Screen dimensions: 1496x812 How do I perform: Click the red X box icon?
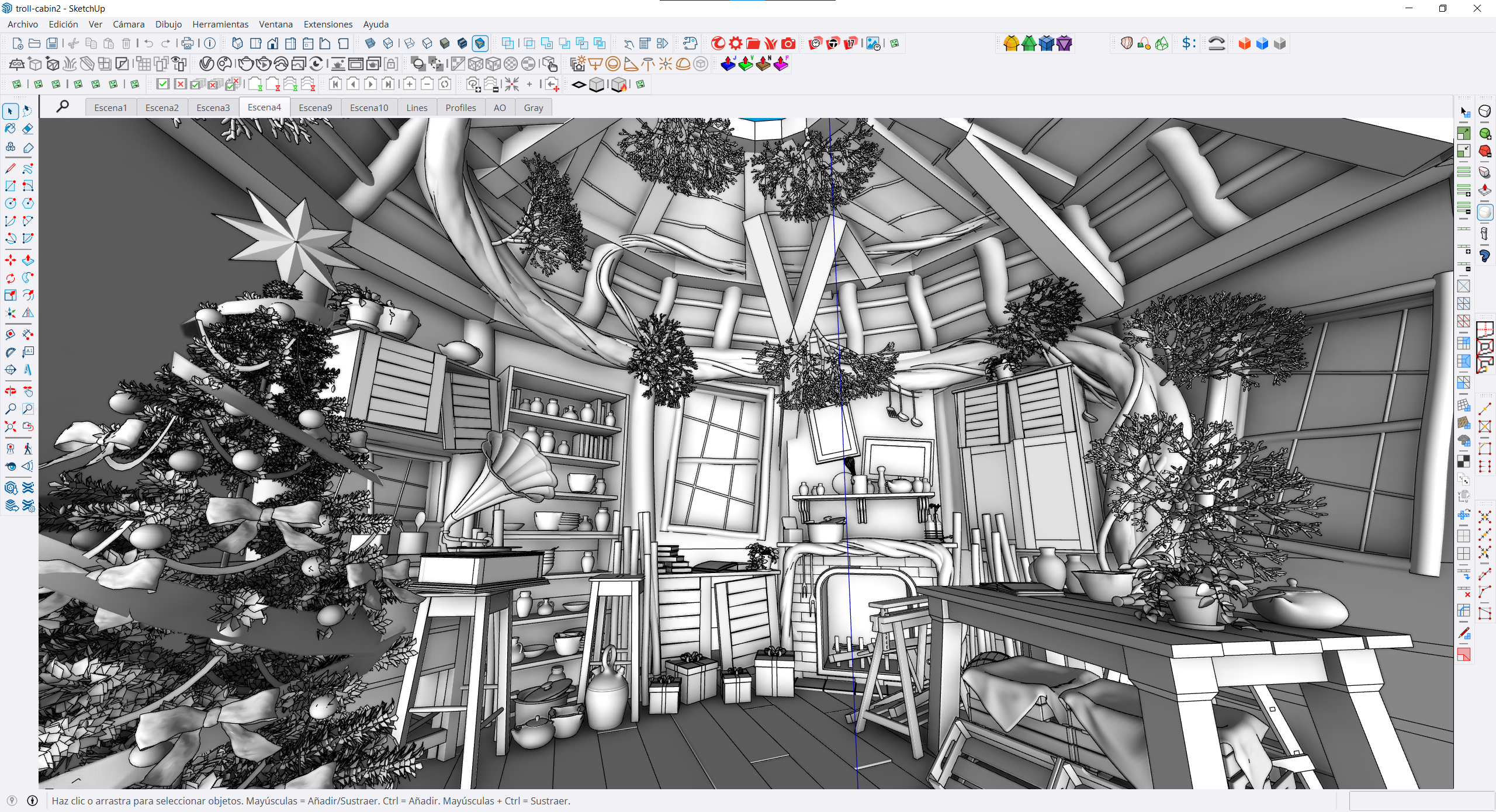coord(181,84)
